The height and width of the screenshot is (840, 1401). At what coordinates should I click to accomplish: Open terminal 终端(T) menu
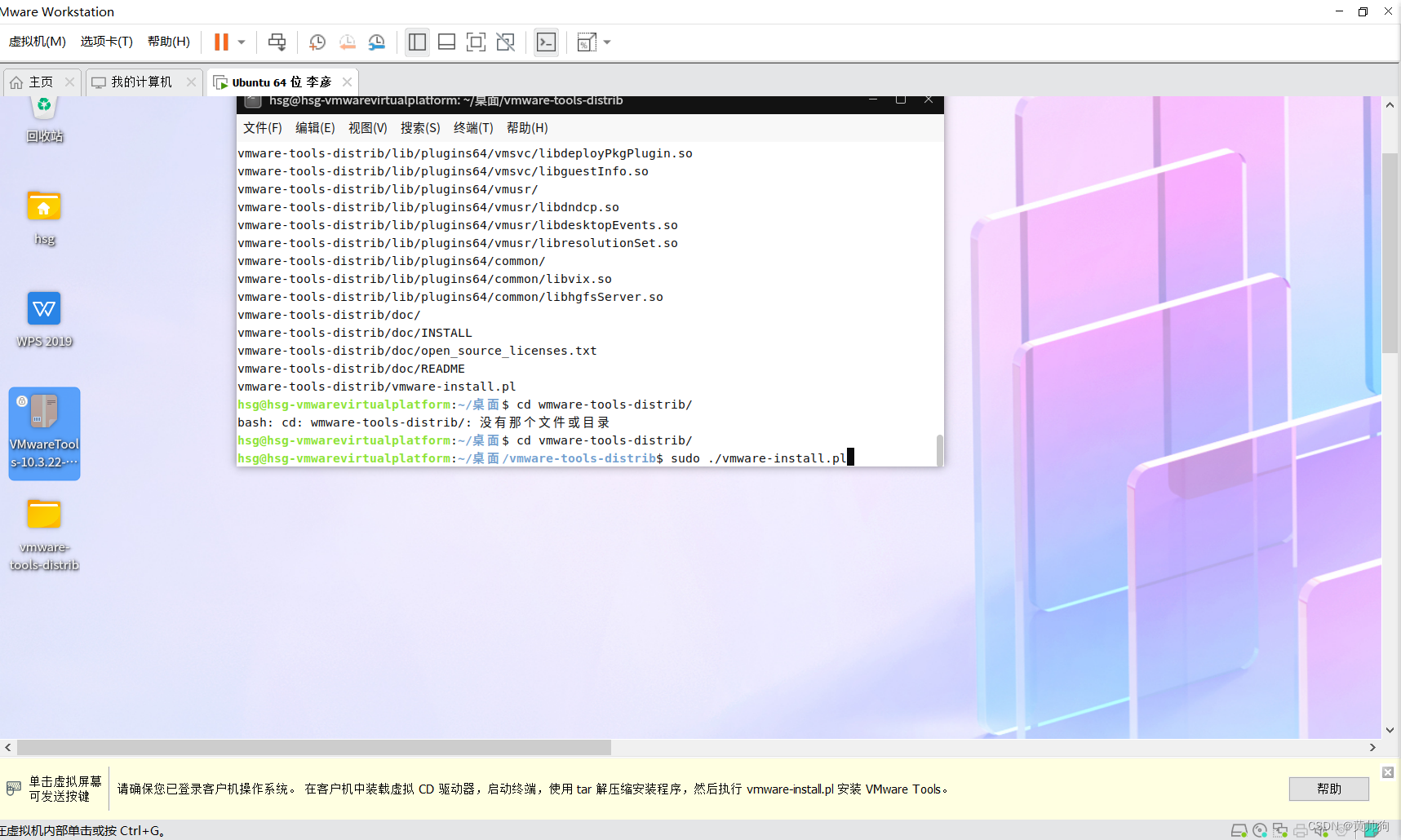click(473, 128)
